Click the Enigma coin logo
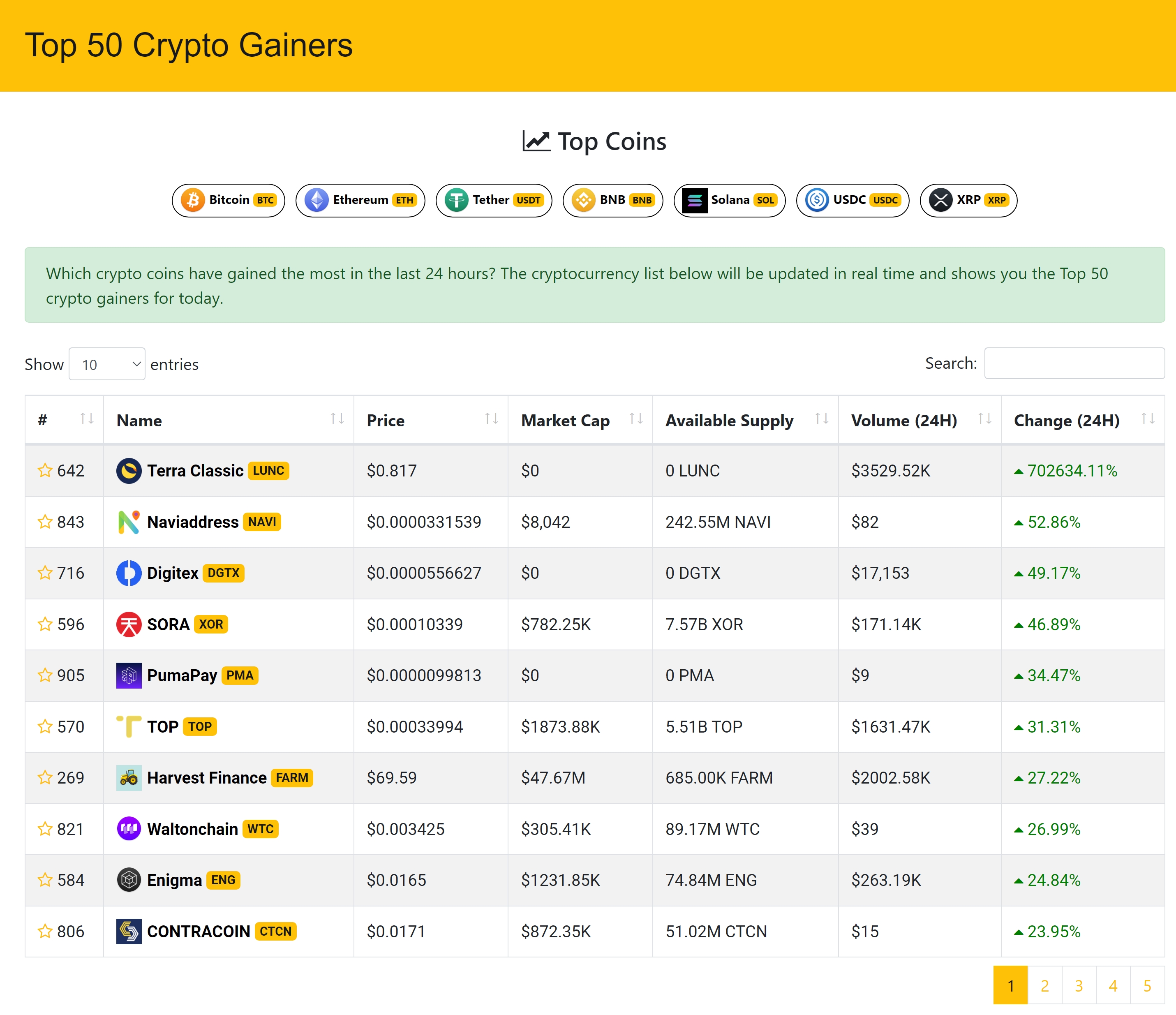 pos(129,880)
